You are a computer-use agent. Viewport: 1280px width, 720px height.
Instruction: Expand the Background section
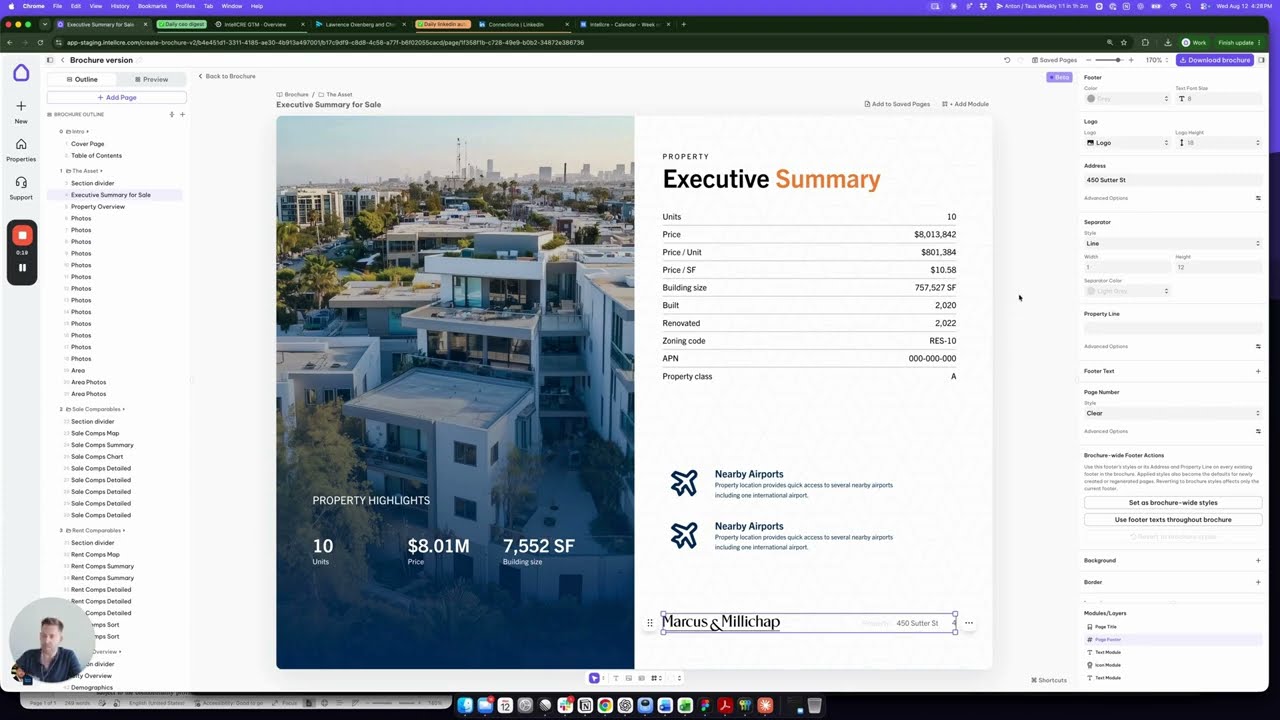pyautogui.click(x=1258, y=560)
